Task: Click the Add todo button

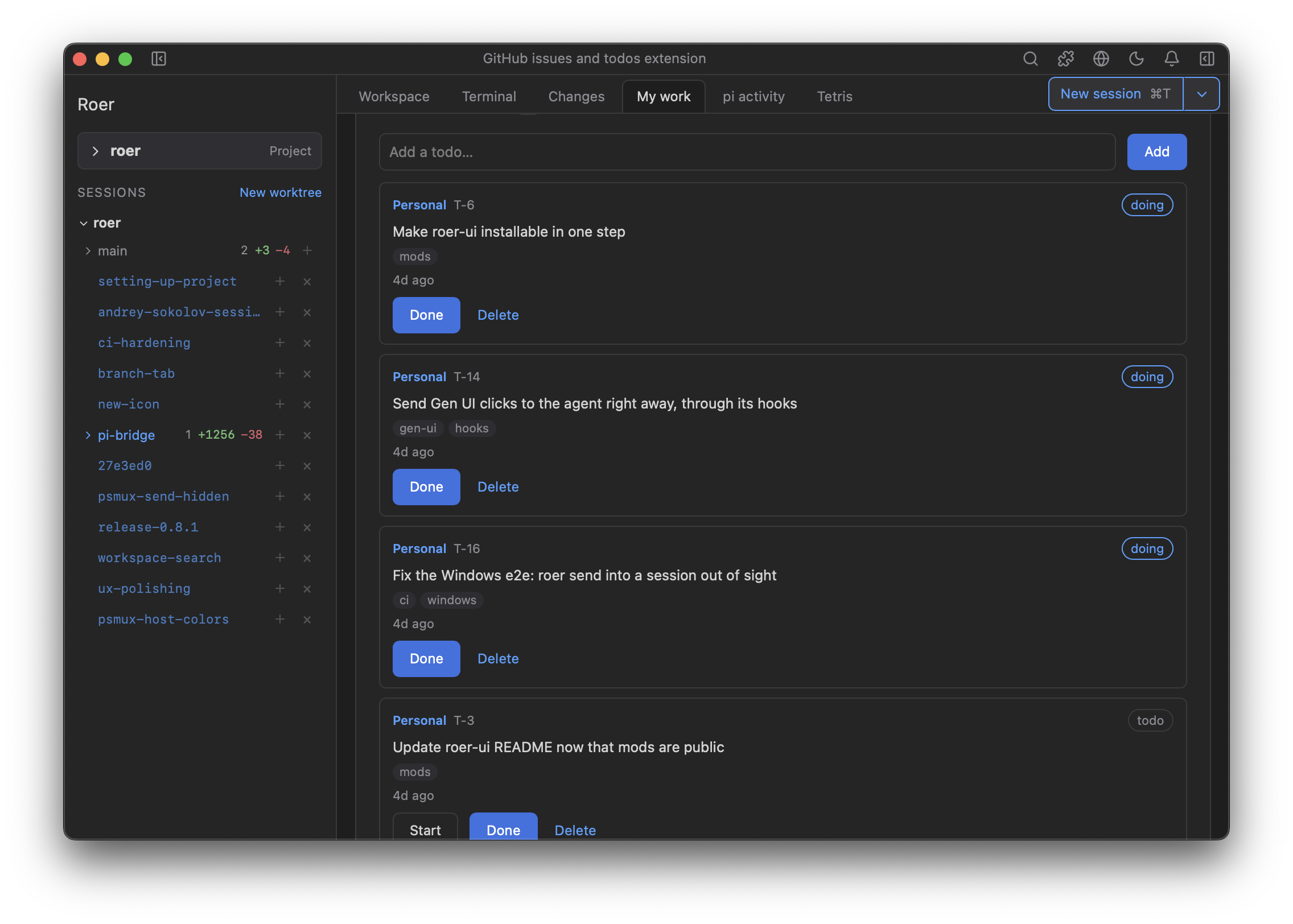Action: pos(1156,152)
